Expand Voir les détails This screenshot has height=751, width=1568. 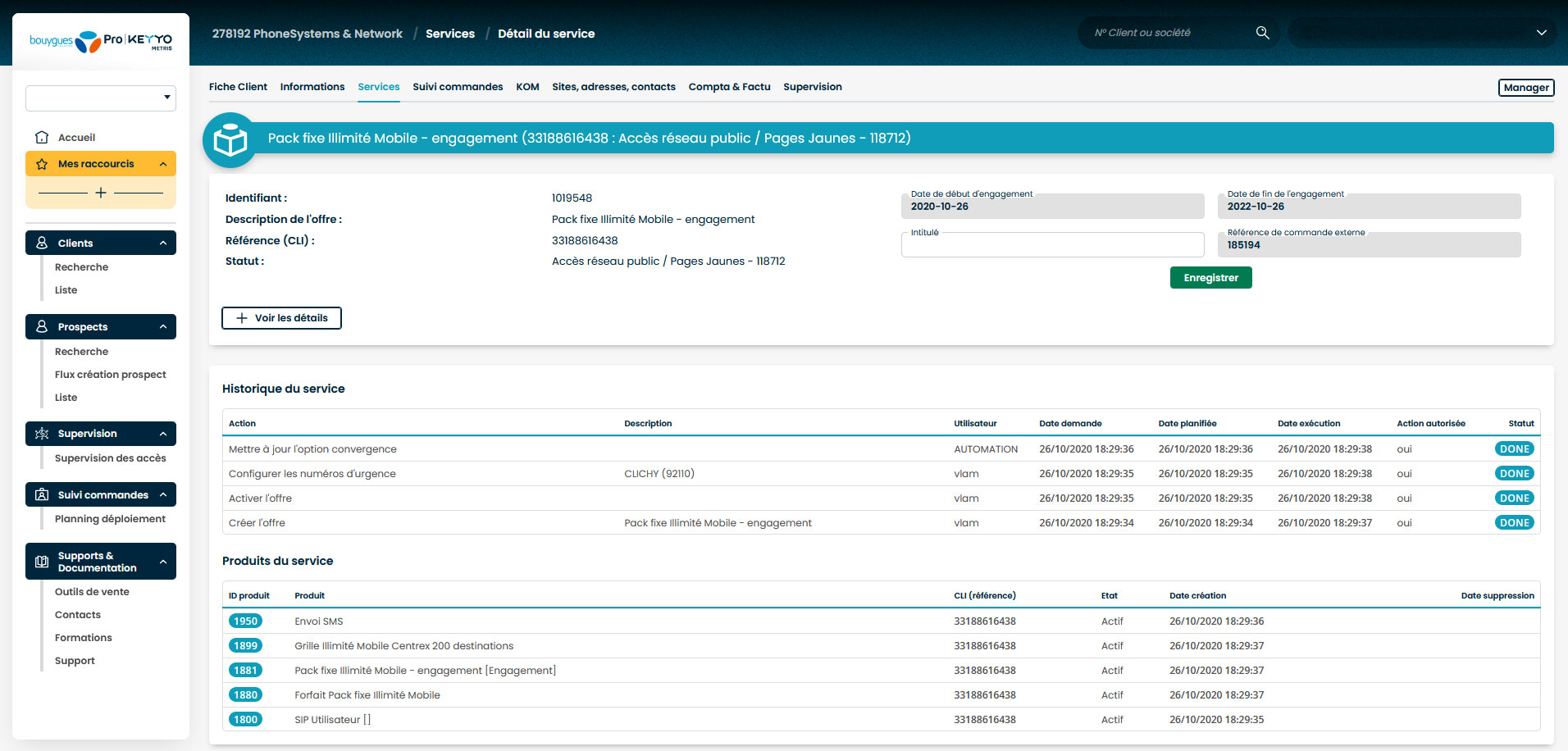(281, 318)
